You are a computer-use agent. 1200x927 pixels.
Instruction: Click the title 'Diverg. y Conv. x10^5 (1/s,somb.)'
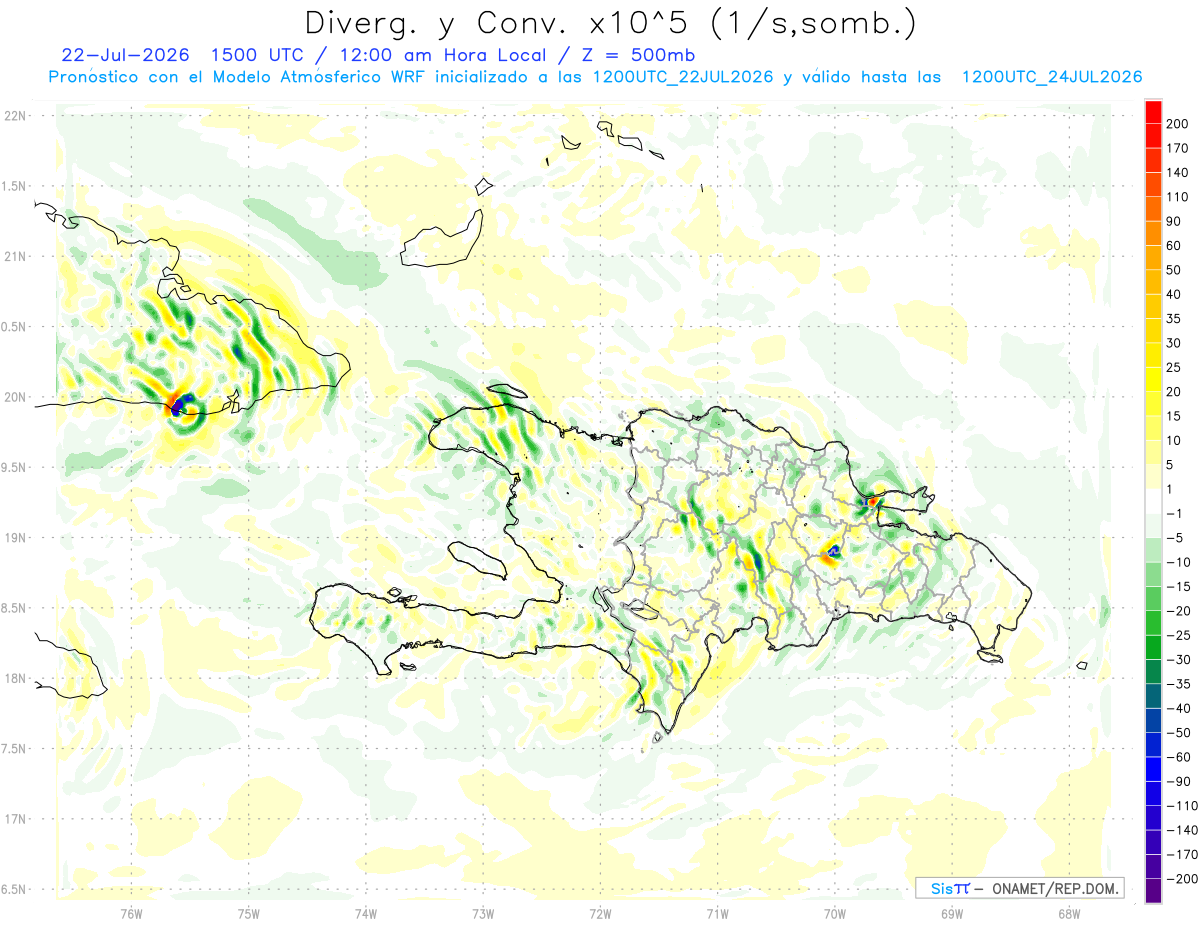(x=610, y=23)
